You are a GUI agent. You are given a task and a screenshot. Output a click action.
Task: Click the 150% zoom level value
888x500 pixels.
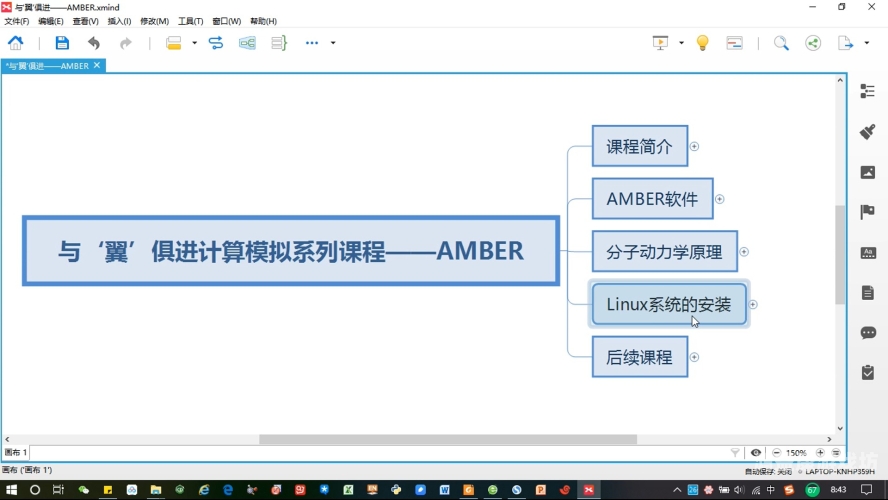(796, 453)
